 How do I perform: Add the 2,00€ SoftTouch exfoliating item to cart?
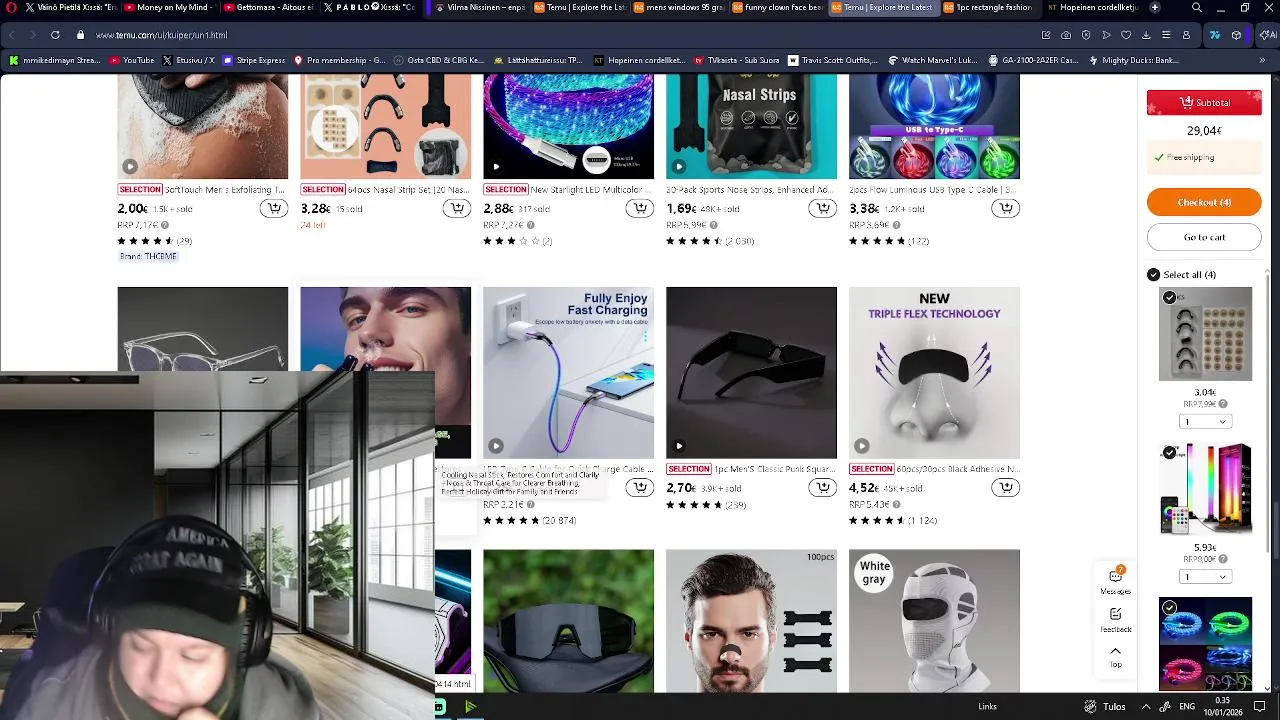(274, 208)
